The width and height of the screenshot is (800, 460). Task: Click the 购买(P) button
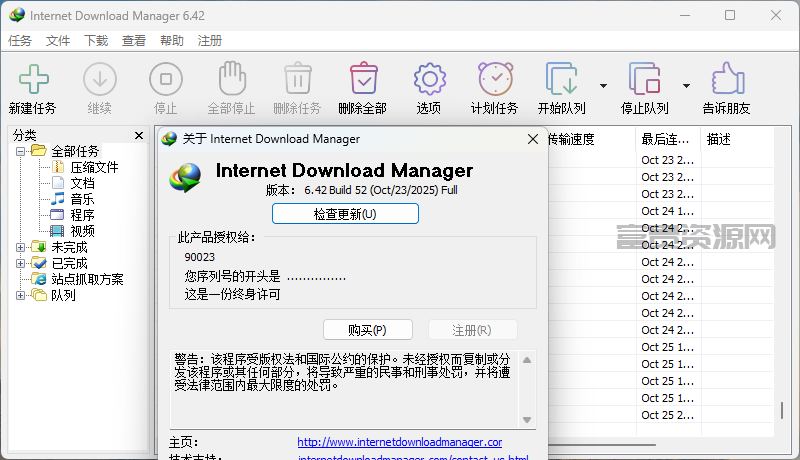pos(367,330)
